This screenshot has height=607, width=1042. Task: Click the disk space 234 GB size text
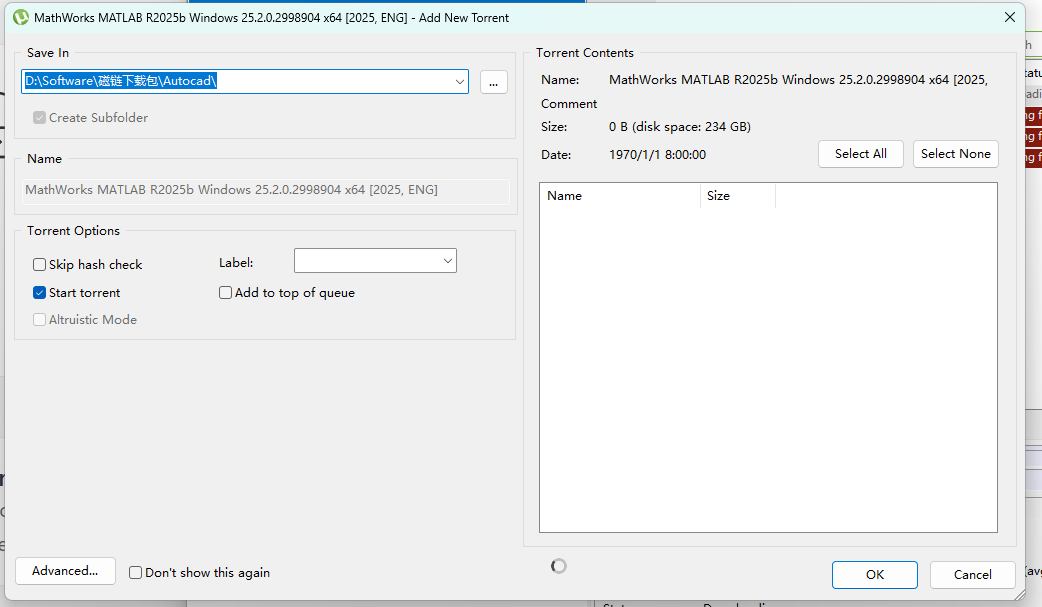tap(680, 127)
